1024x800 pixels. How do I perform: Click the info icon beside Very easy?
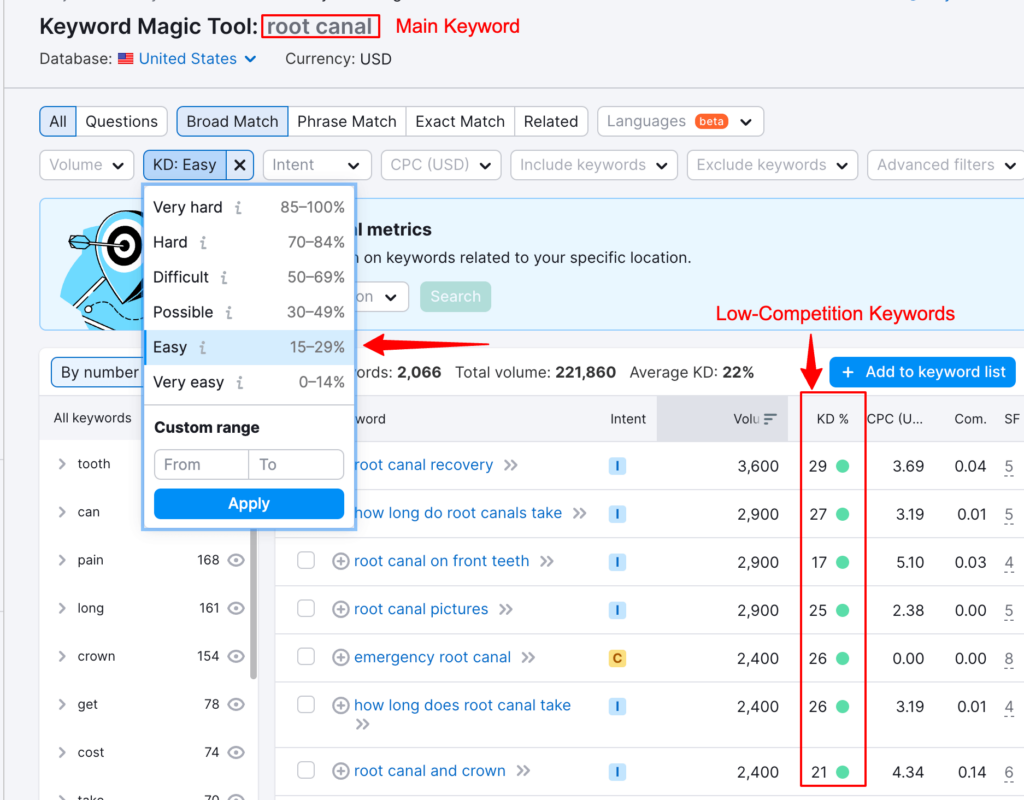pyautogui.click(x=240, y=383)
